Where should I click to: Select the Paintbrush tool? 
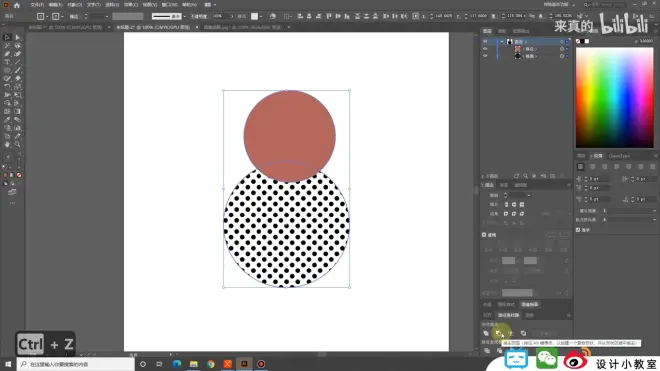tap(18, 70)
